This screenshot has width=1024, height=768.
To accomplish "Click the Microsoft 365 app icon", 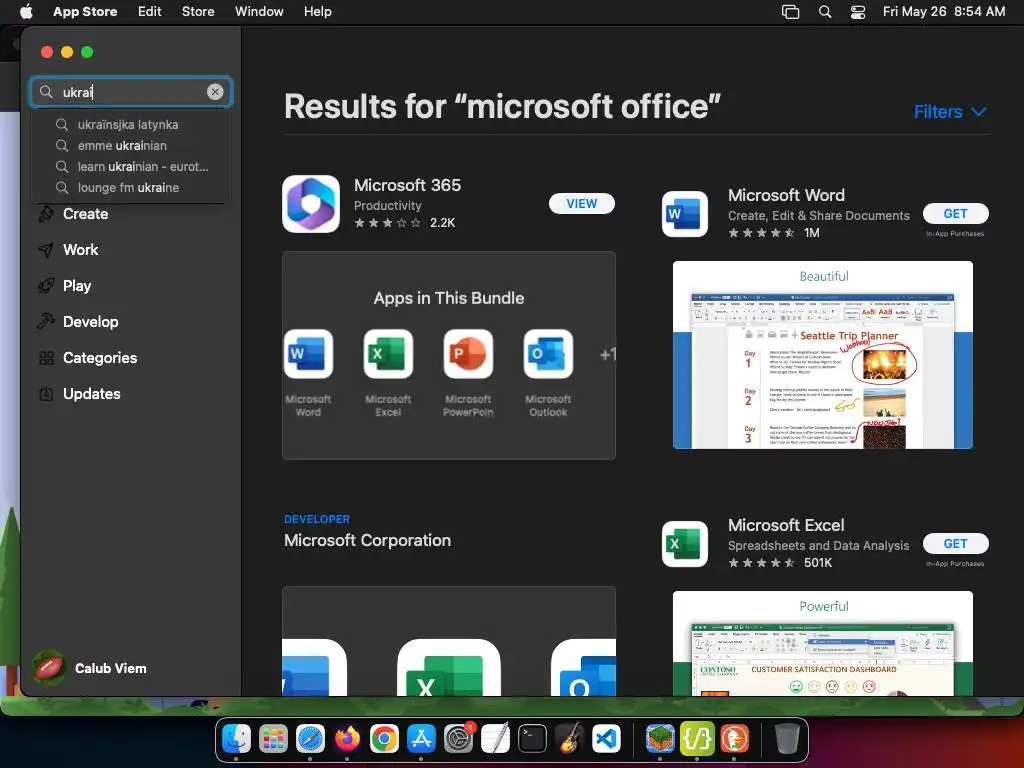I will click(311, 204).
